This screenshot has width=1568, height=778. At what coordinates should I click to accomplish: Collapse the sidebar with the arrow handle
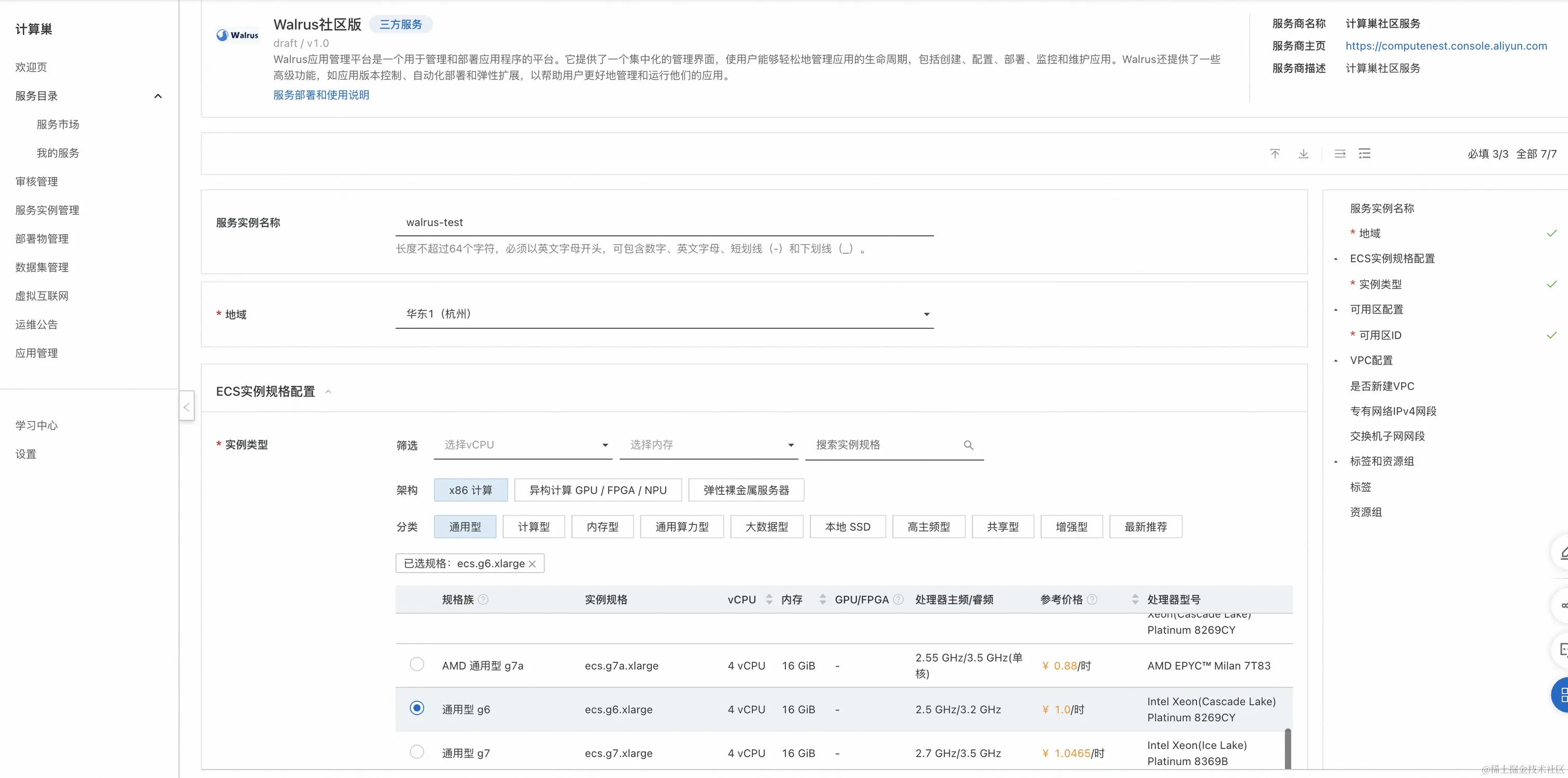pyautogui.click(x=187, y=407)
